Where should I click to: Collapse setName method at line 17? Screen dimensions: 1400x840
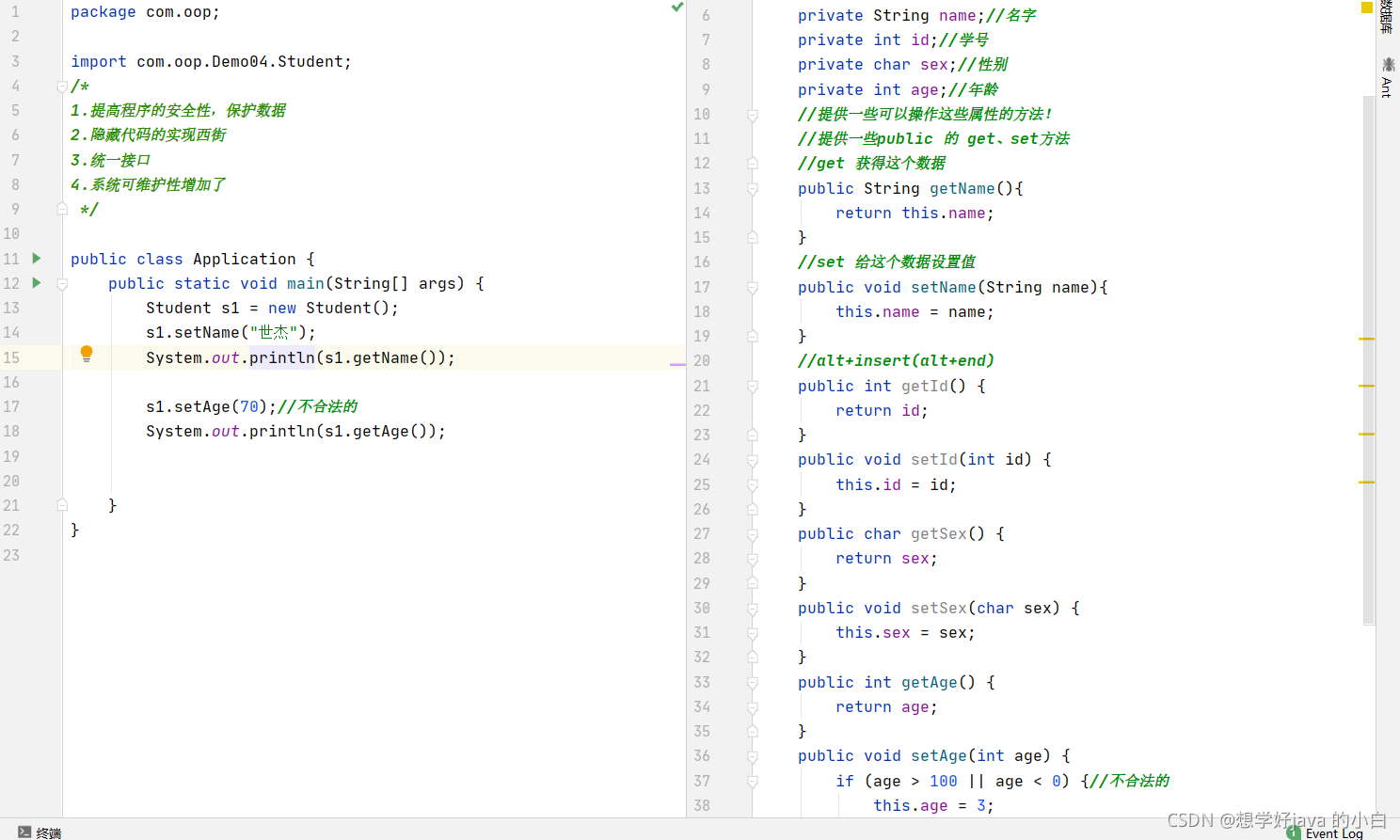click(753, 288)
